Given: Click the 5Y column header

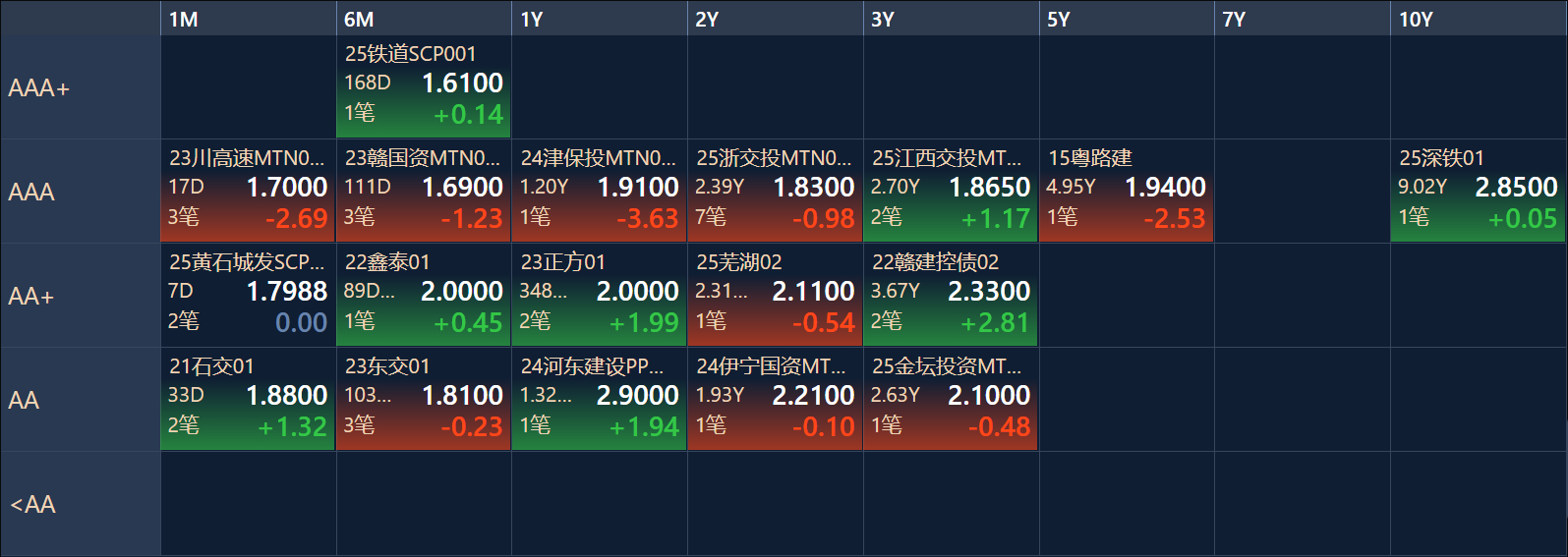Looking at the screenshot, I should [x=1127, y=19].
